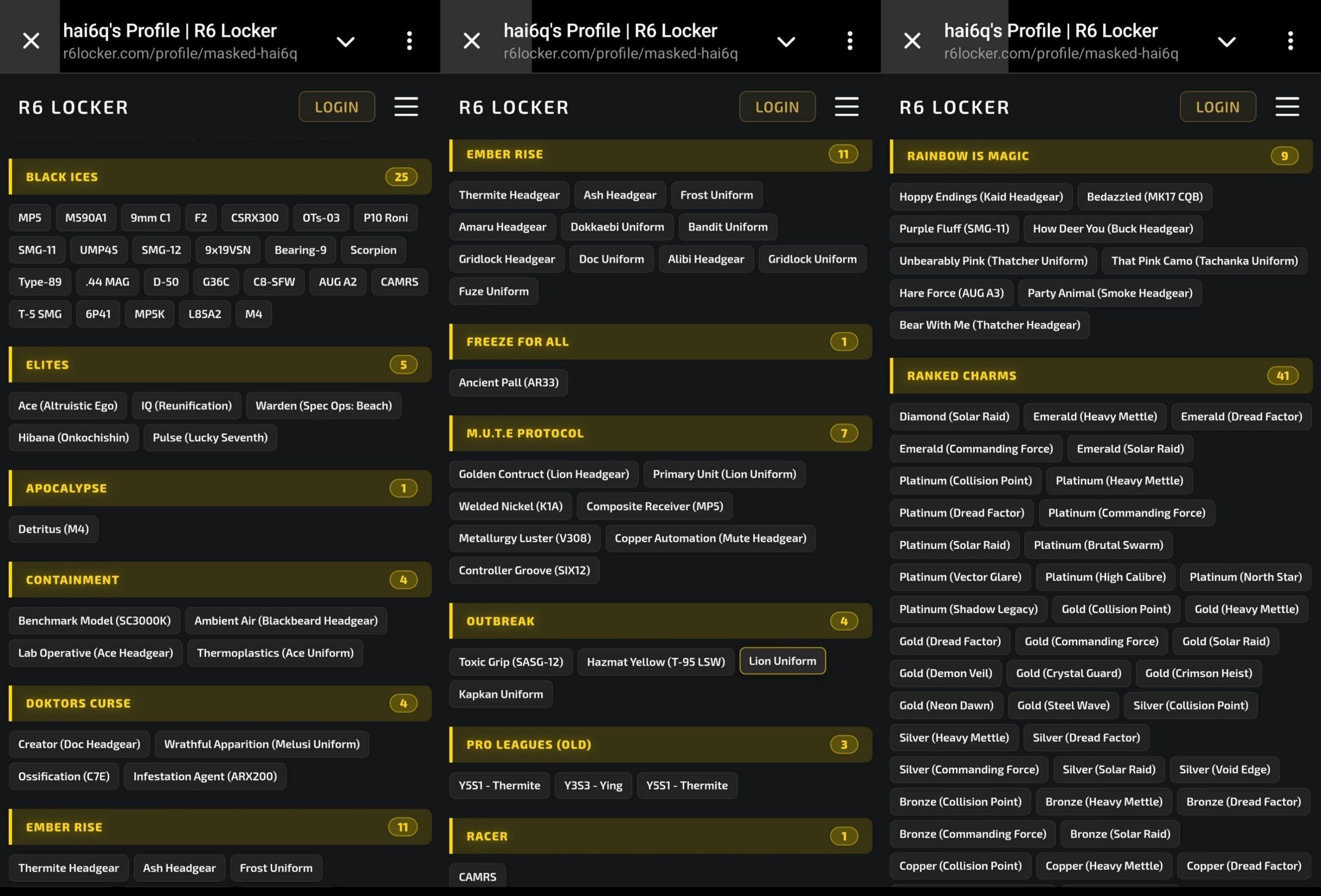Select the highlighted Lion Uniform tag
This screenshot has width=1321, height=896.
click(782, 661)
